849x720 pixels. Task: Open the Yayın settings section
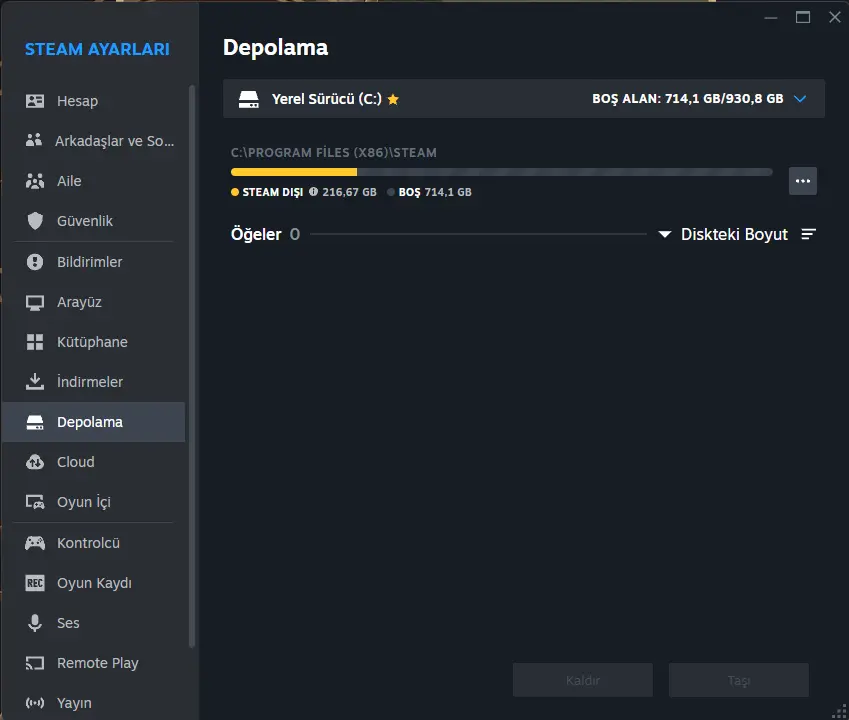pos(94,703)
